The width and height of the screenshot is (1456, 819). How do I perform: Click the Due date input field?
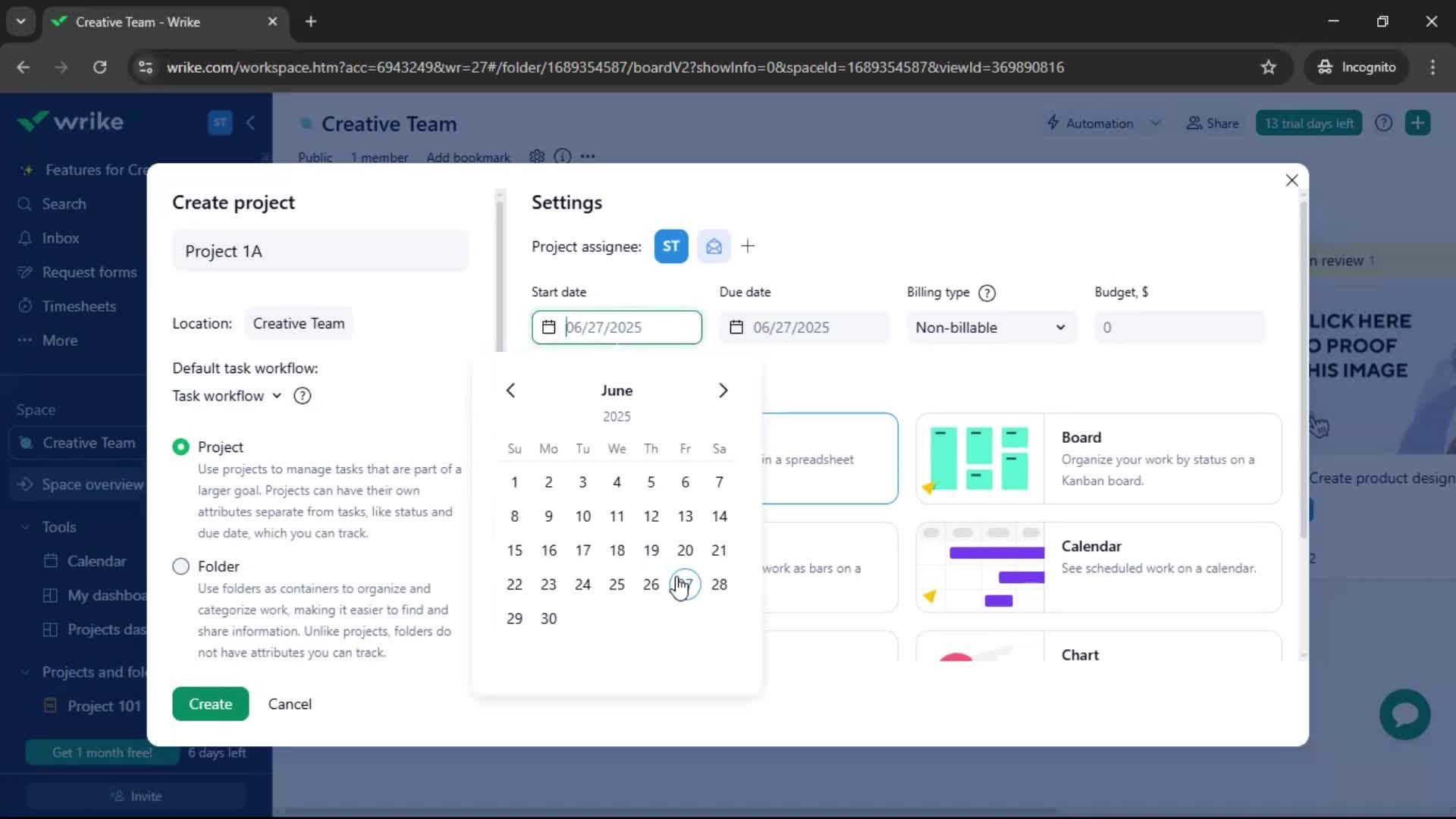click(x=805, y=328)
